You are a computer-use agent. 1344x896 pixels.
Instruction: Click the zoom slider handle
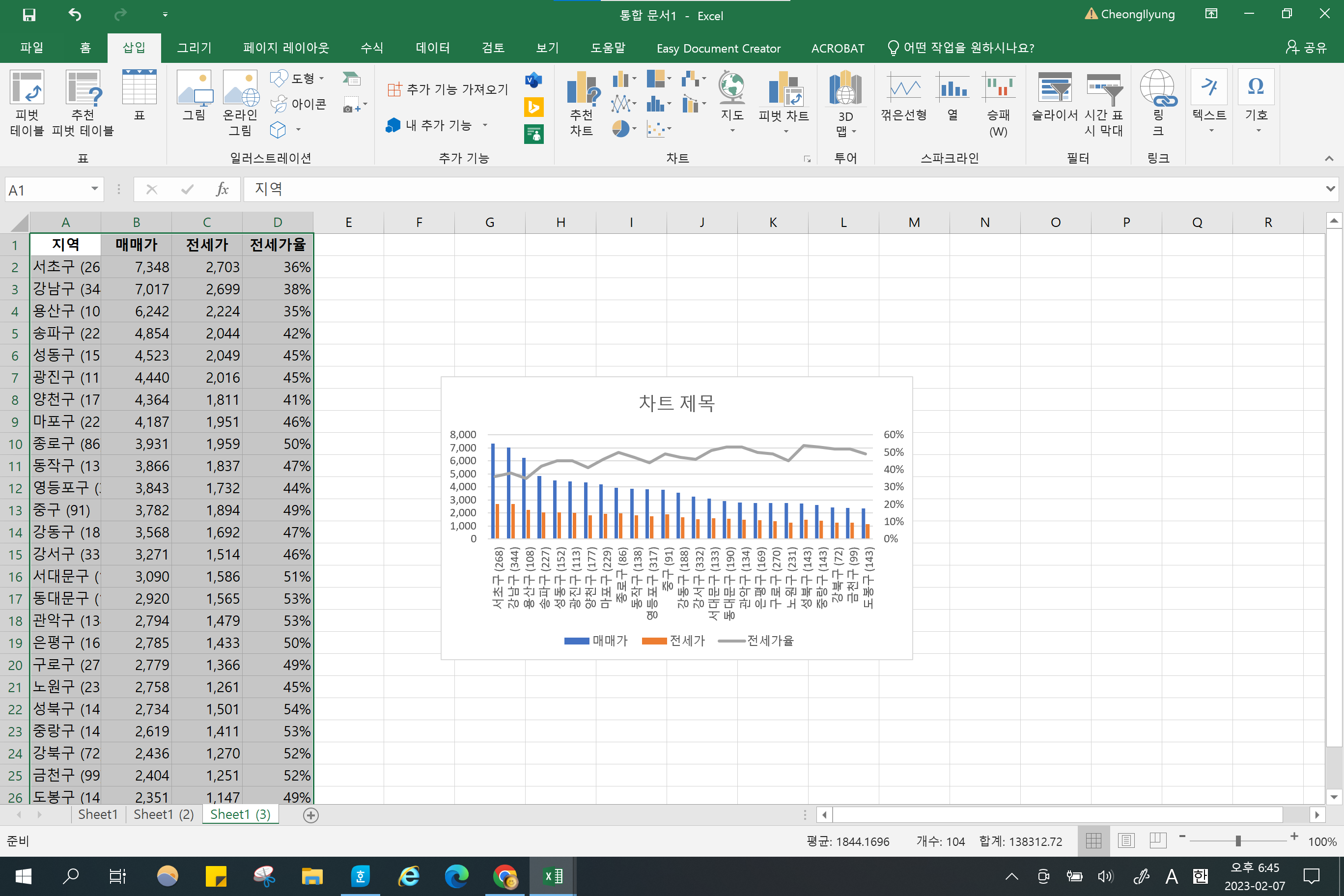1238,840
